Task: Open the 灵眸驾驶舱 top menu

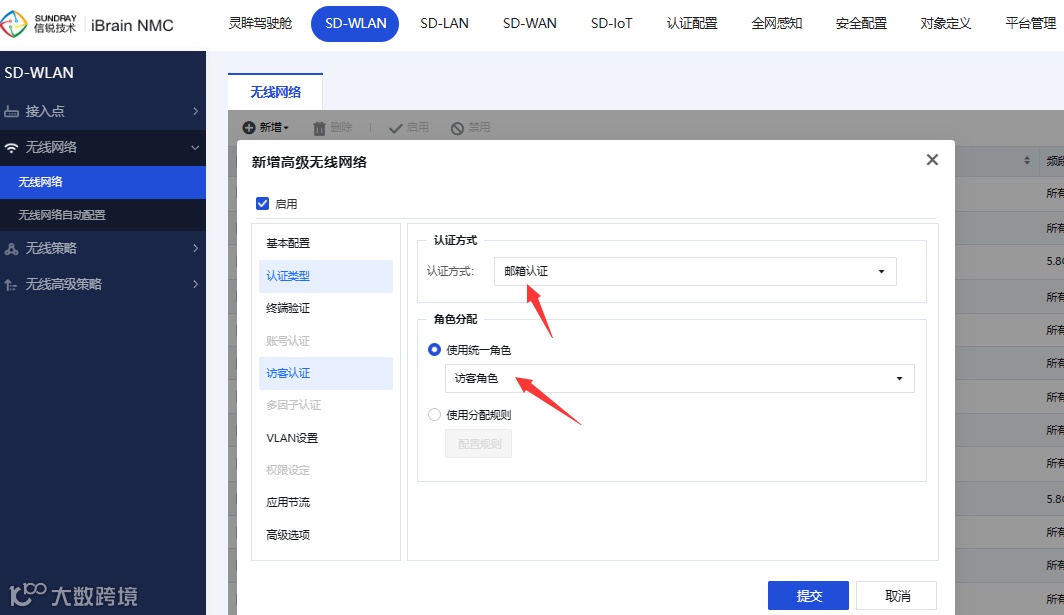Action: pyautogui.click(x=261, y=23)
